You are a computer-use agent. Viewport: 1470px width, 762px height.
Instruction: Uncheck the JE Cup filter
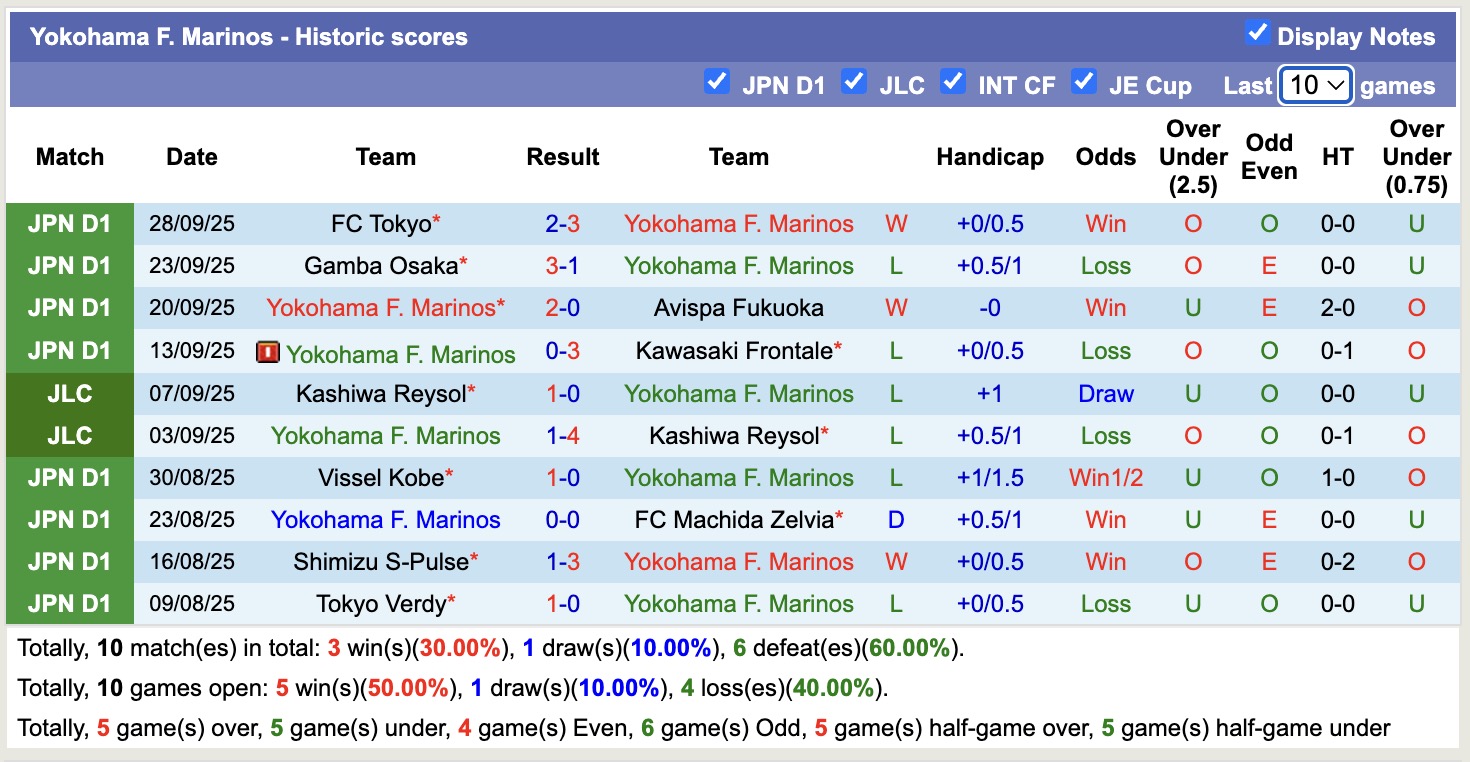[x=1084, y=83]
